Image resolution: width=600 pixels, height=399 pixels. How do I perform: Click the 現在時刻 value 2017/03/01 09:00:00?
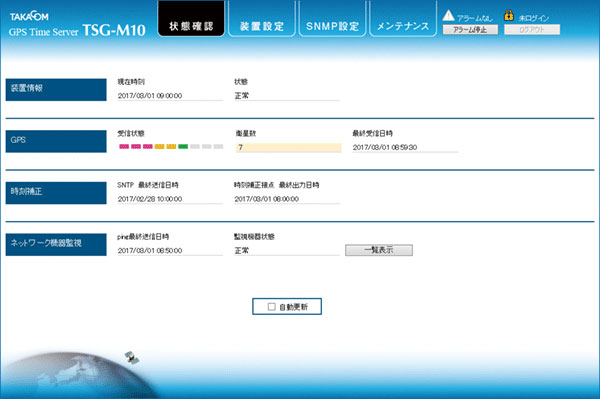[x=150, y=96]
